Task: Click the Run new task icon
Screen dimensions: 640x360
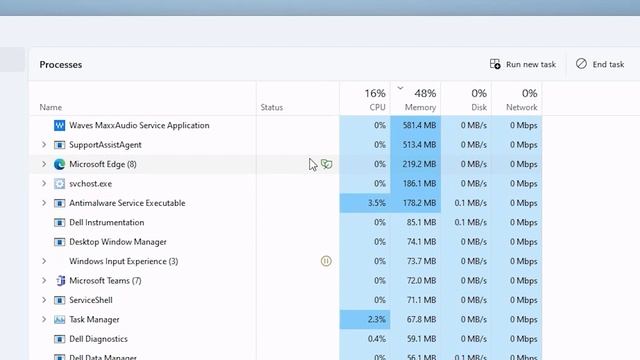Action: pyautogui.click(x=495, y=64)
